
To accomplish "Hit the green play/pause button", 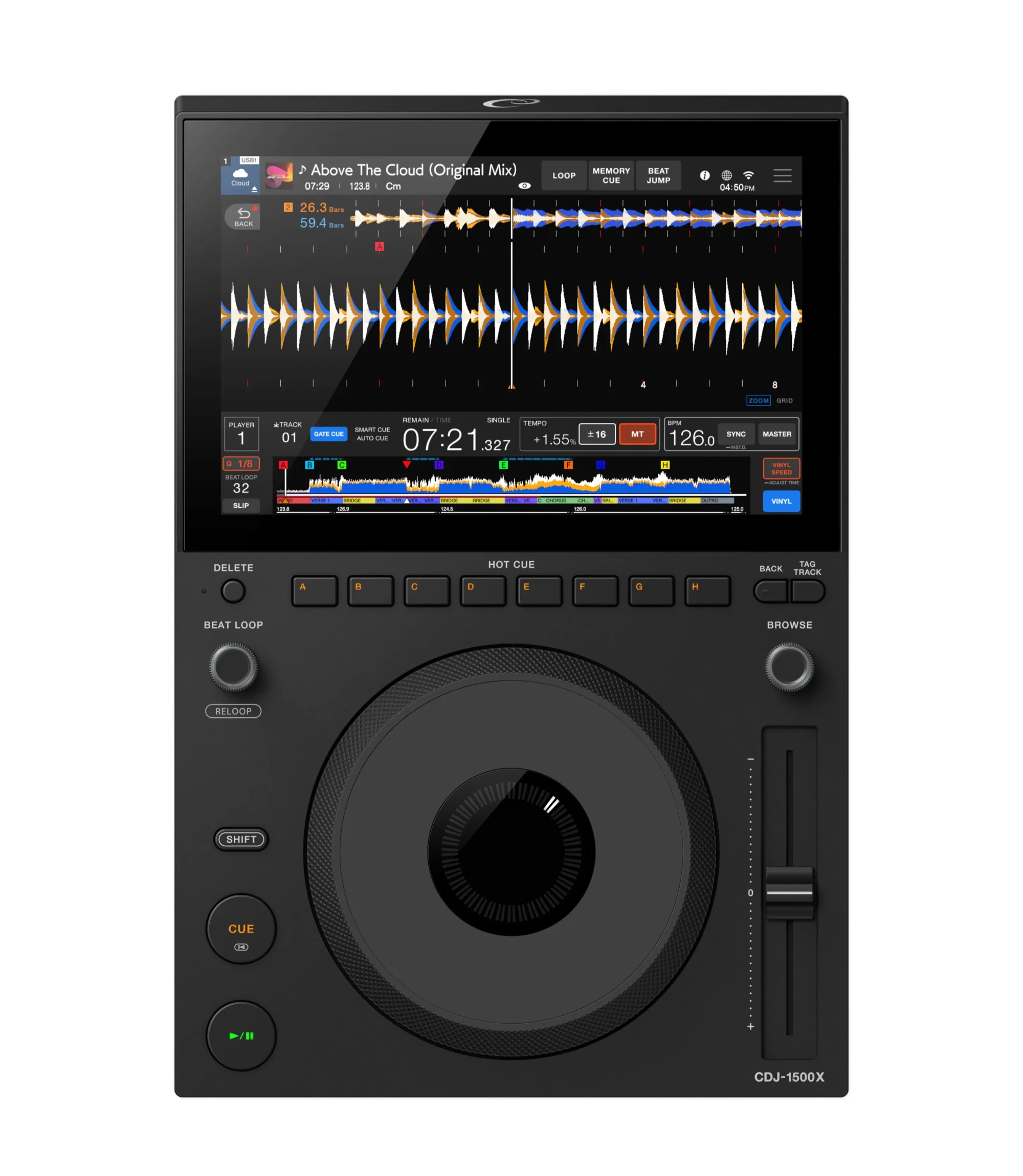I will (x=241, y=1035).
